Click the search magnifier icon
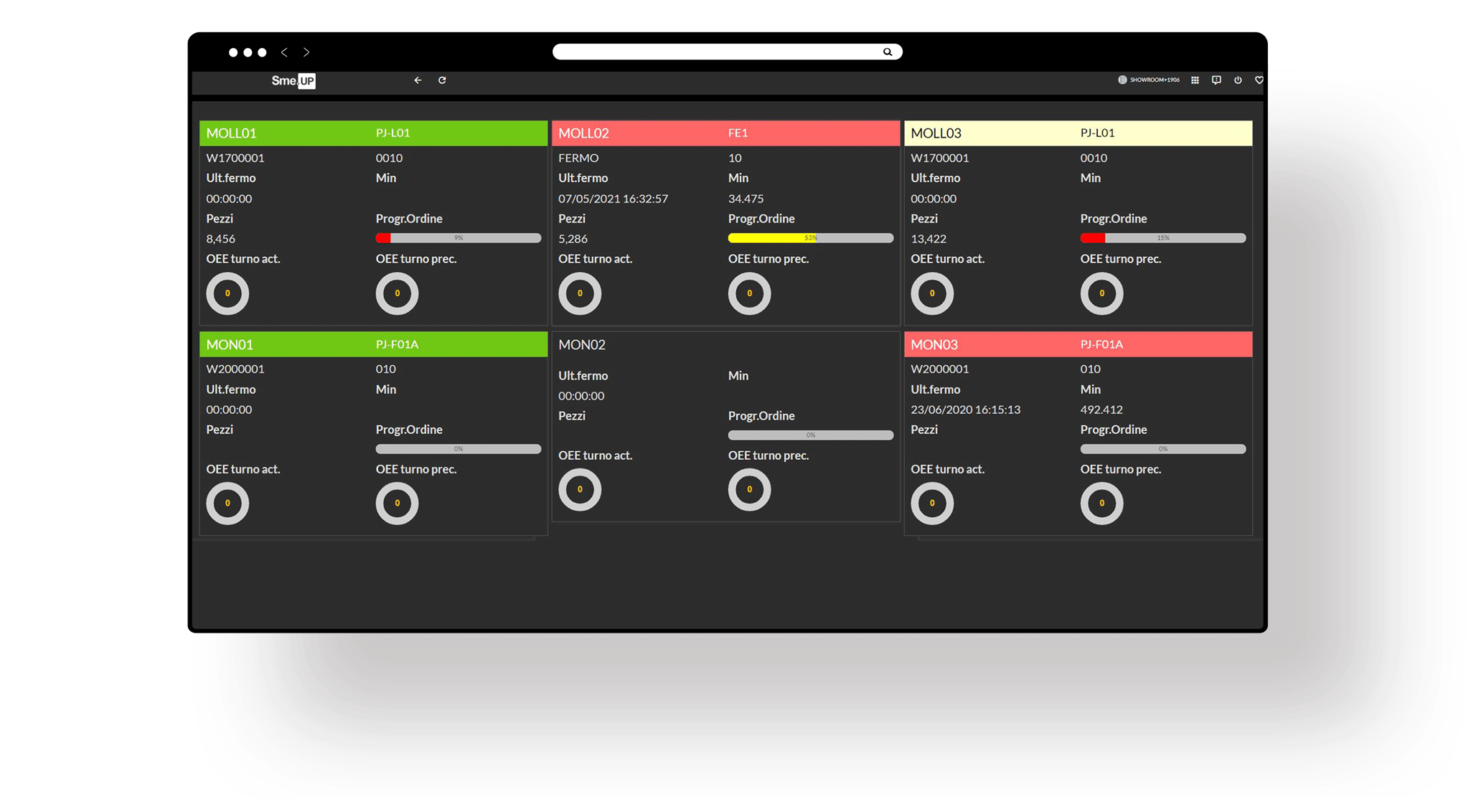The height and width of the screenshot is (812, 1471). click(x=888, y=52)
